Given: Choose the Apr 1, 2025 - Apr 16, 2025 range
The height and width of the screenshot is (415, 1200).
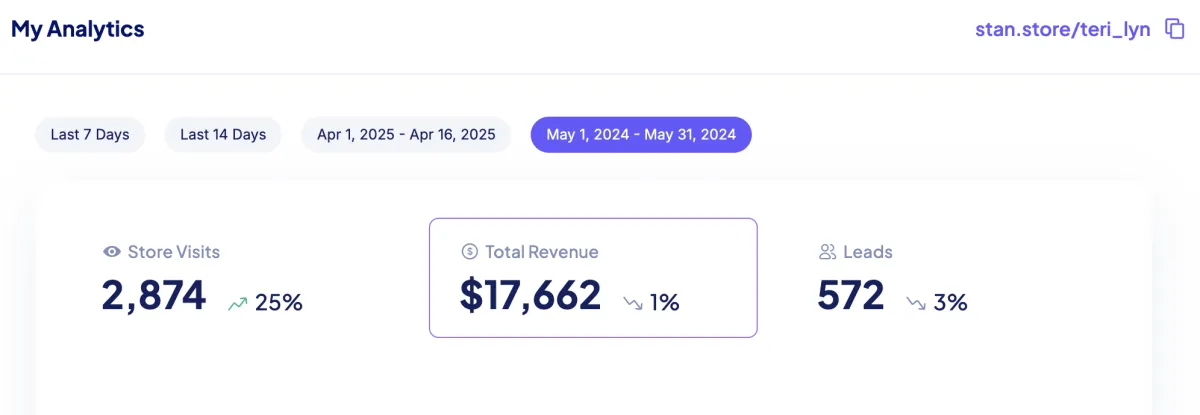Looking at the screenshot, I should [x=406, y=134].
